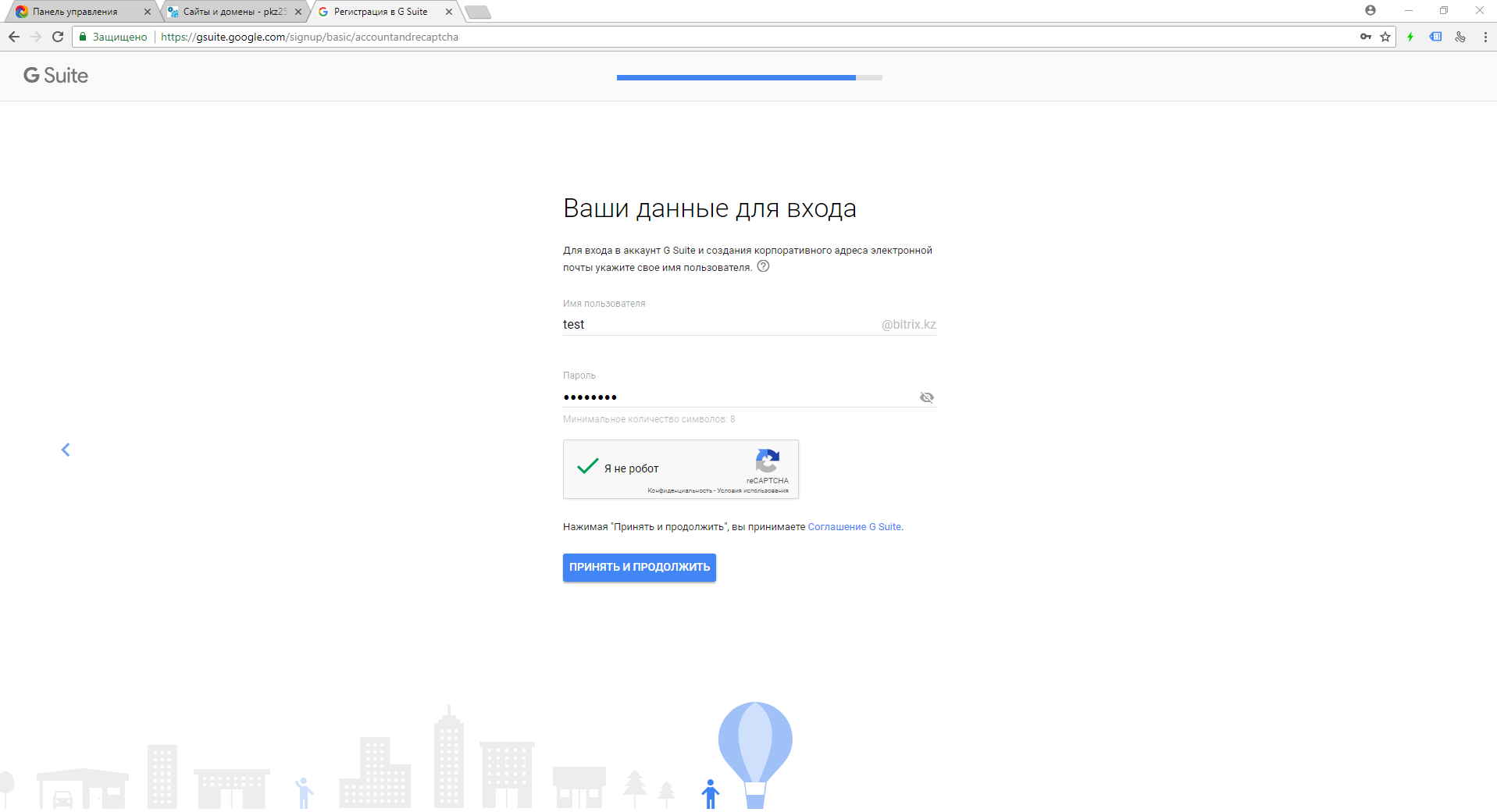
Task: Click the '@bitrix.kz' domain suffix
Action: point(908,325)
